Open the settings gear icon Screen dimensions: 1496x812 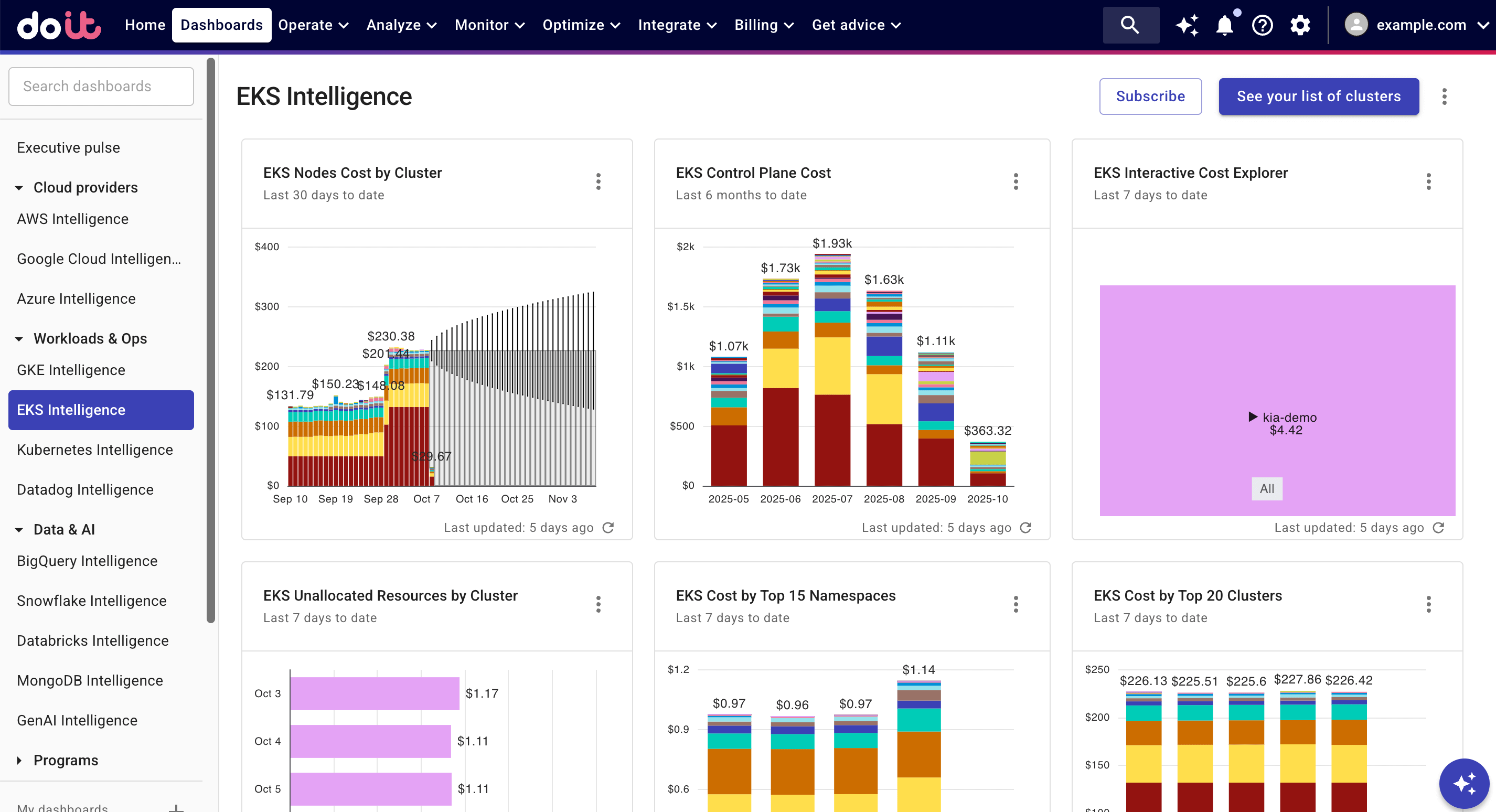point(1300,25)
